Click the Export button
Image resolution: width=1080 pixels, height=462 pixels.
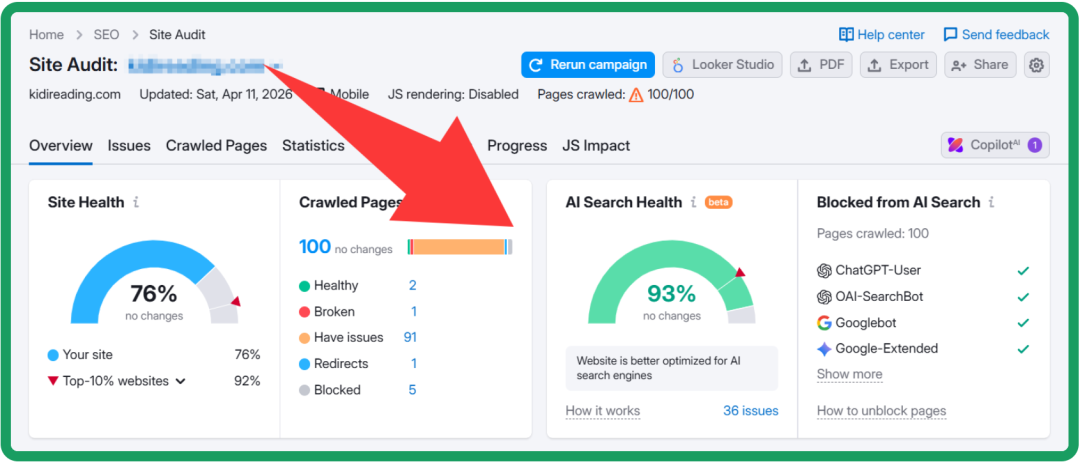pyautogui.click(x=898, y=65)
